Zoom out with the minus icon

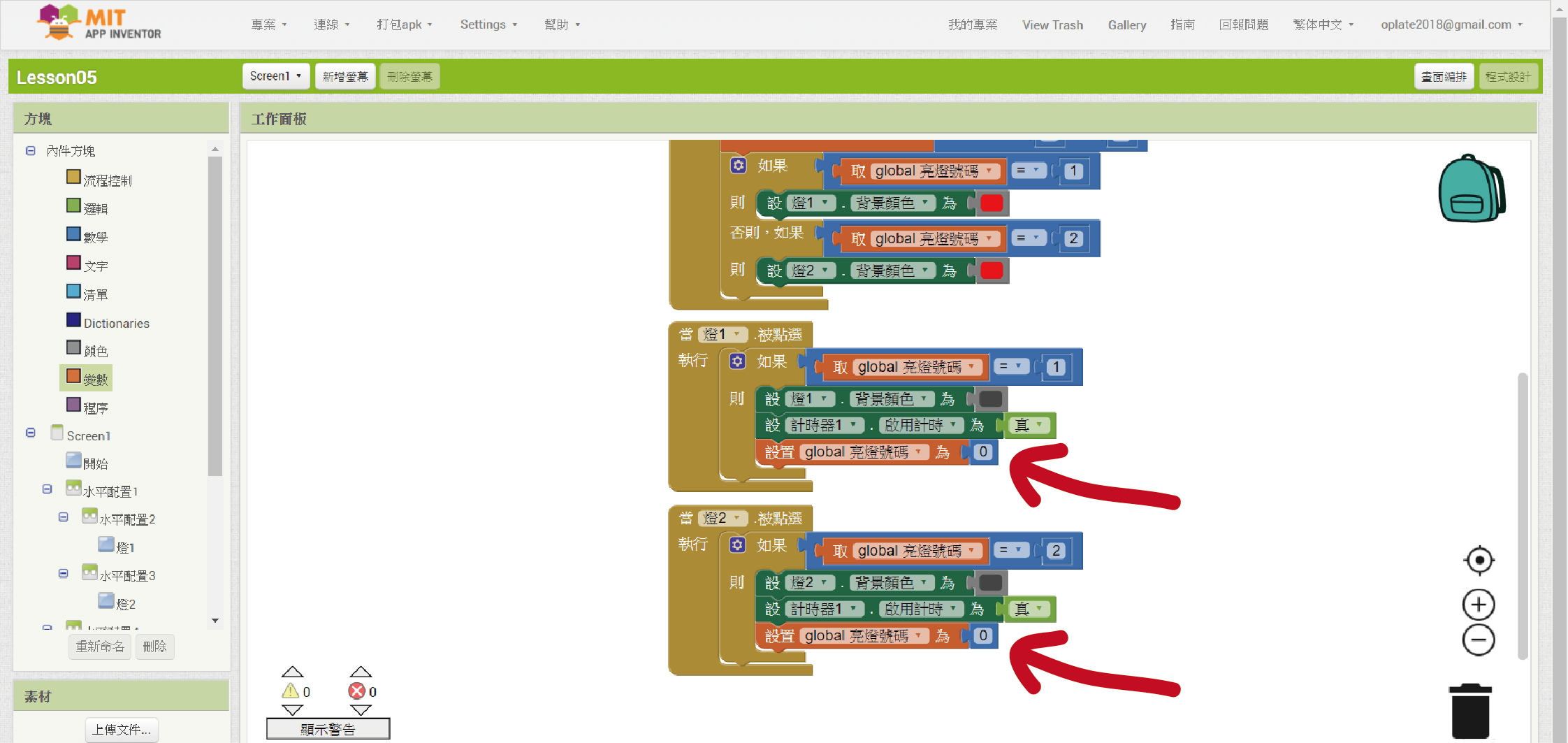(x=1479, y=640)
